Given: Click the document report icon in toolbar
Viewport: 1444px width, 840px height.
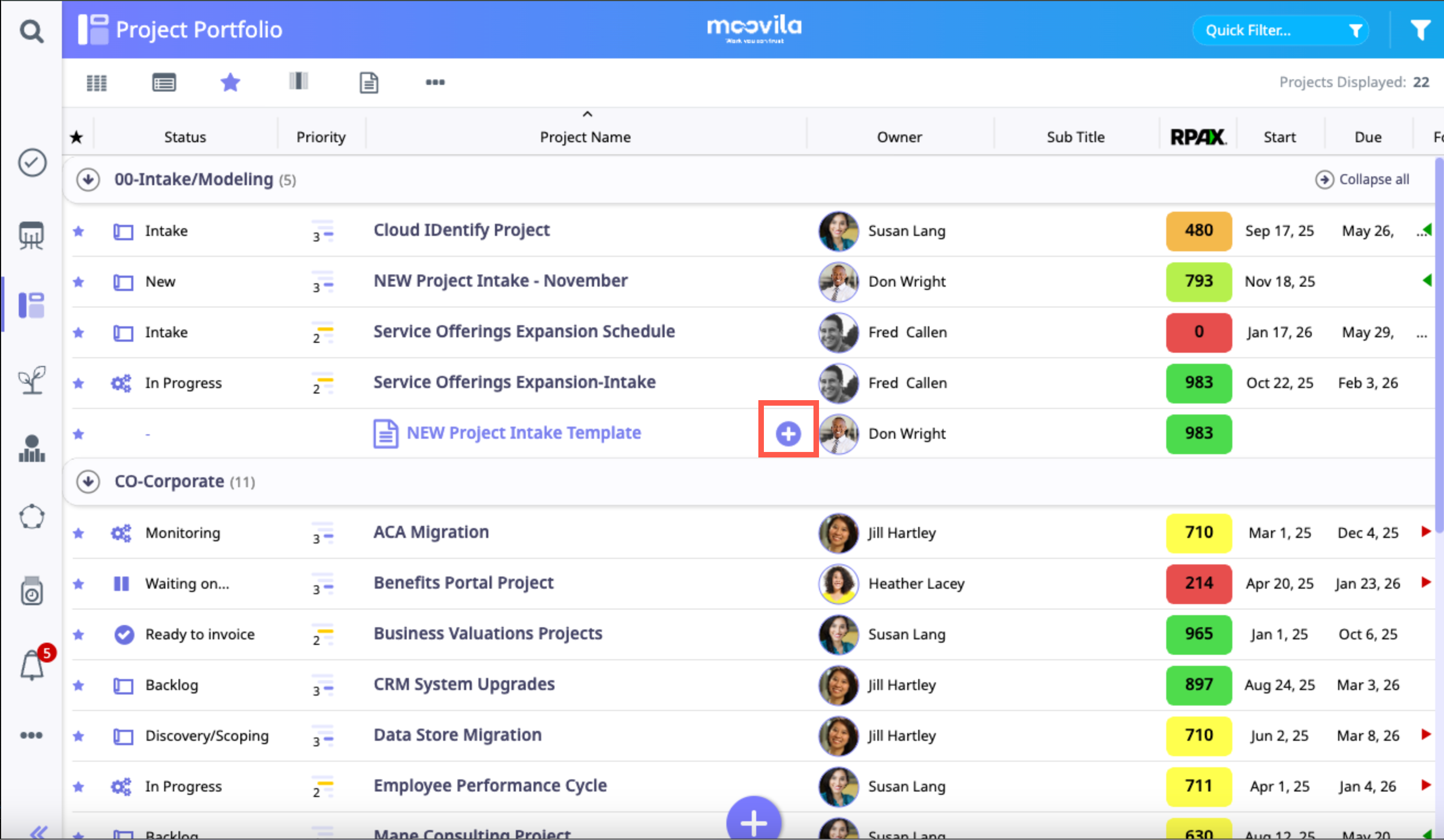Looking at the screenshot, I should click(369, 83).
